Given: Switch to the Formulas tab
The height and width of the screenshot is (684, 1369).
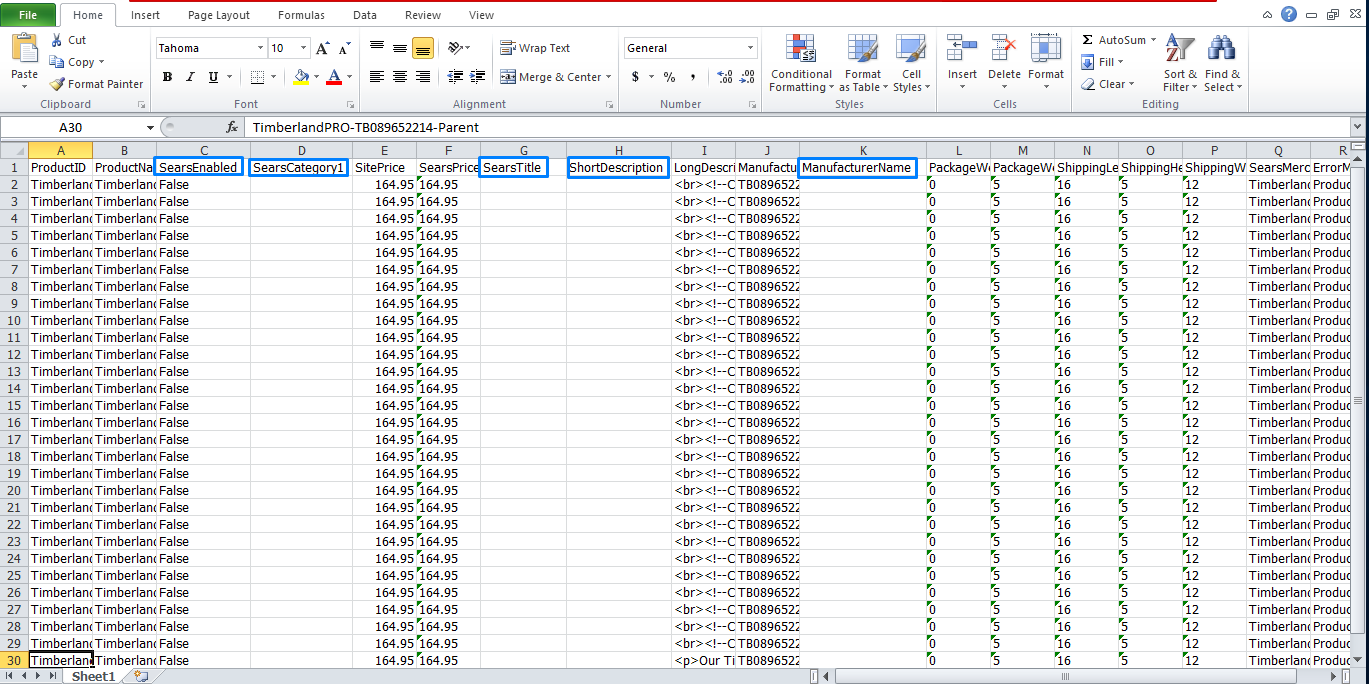Looking at the screenshot, I should (301, 15).
